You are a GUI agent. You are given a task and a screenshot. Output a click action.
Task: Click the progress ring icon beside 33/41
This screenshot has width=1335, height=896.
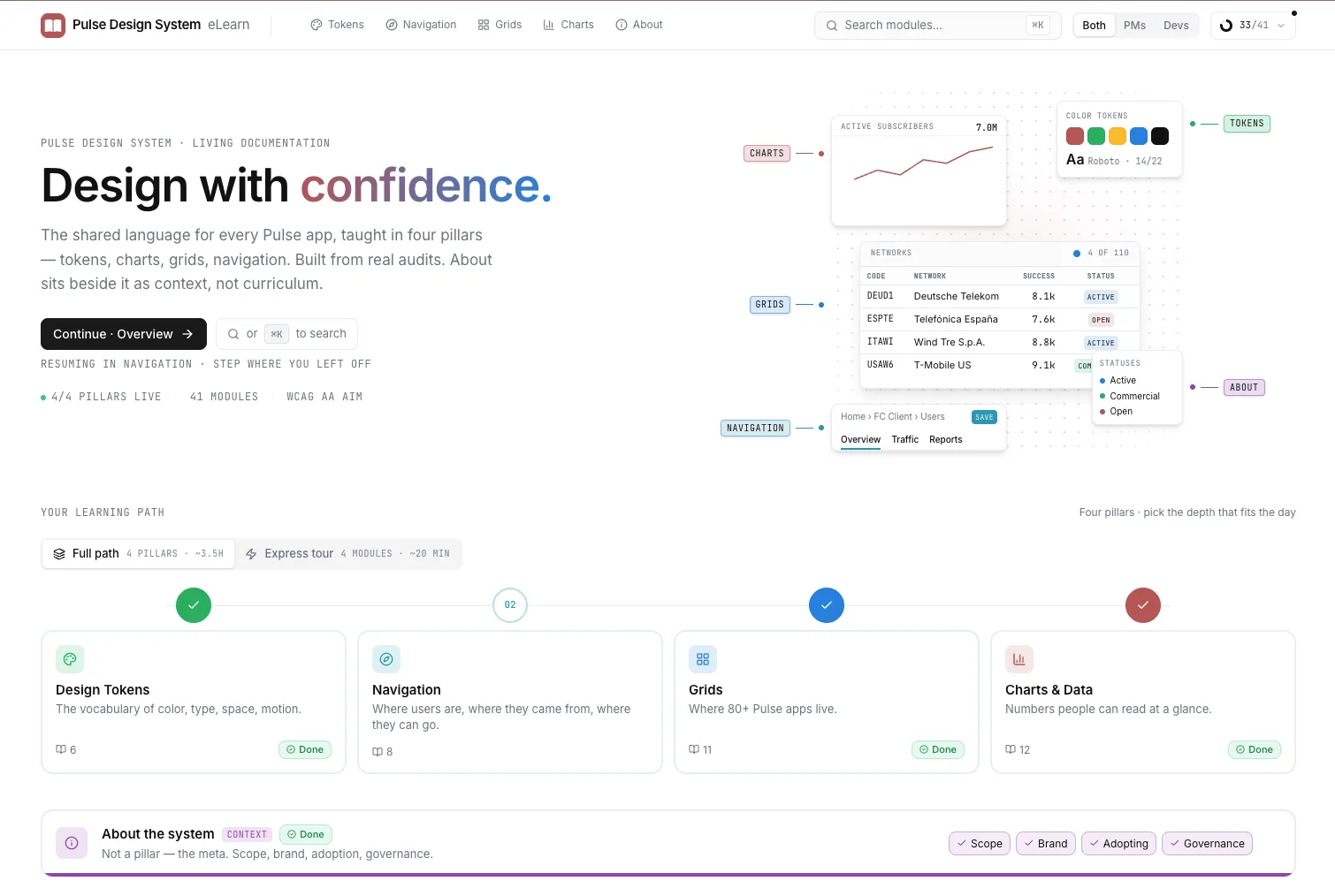pyautogui.click(x=1226, y=26)
